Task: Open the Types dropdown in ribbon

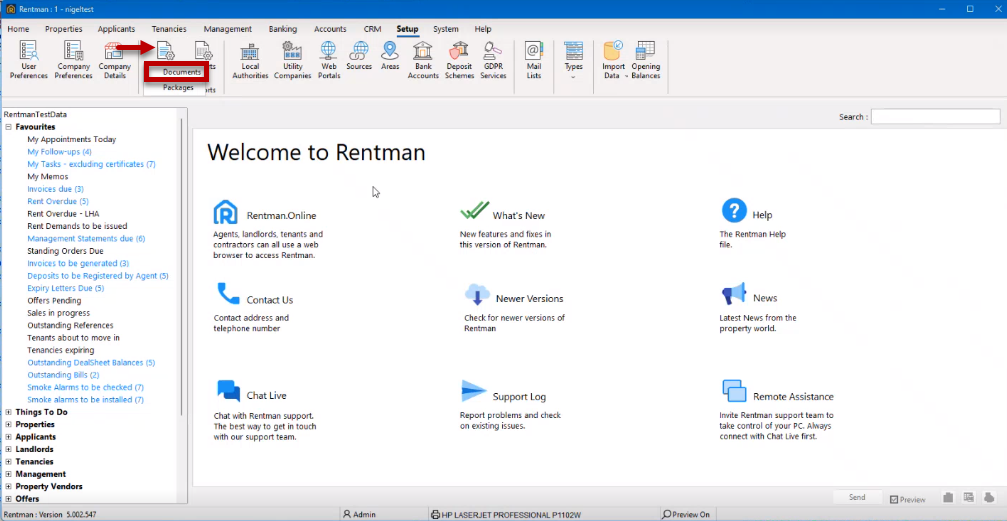Action: click(573, 60)
